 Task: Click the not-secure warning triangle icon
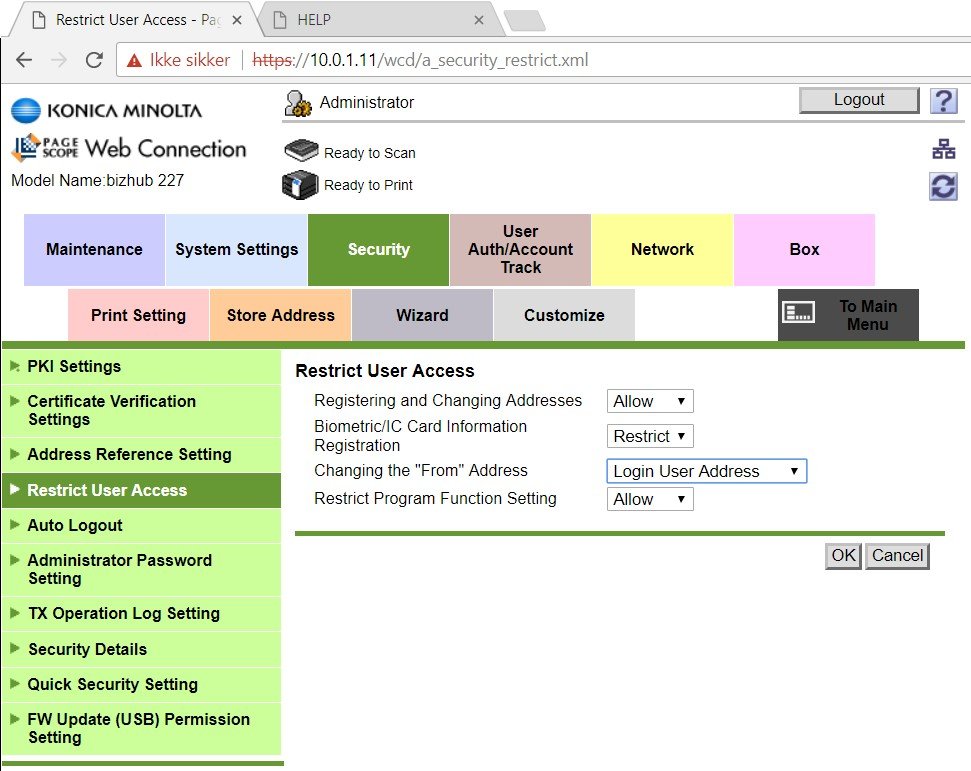pyautogui.click(x=133, y=60)
